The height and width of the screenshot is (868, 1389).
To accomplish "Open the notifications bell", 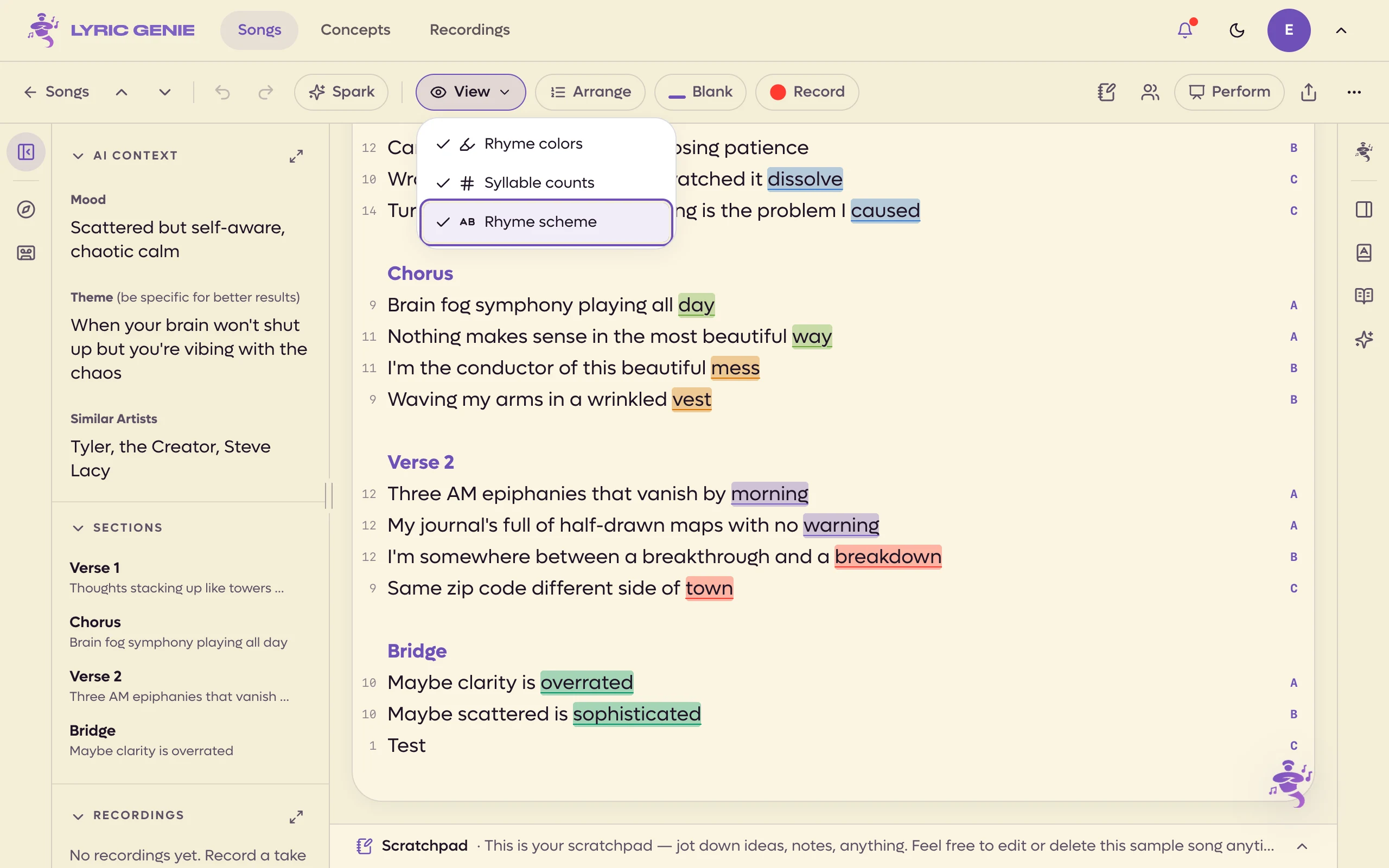I will (x=1185, y=30).
